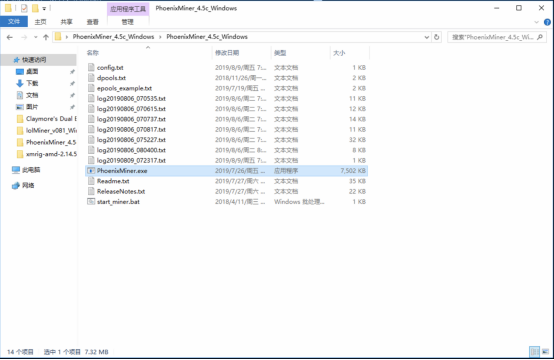
Task: Open the 管理 ribbon tab
Action: (128, 22)
